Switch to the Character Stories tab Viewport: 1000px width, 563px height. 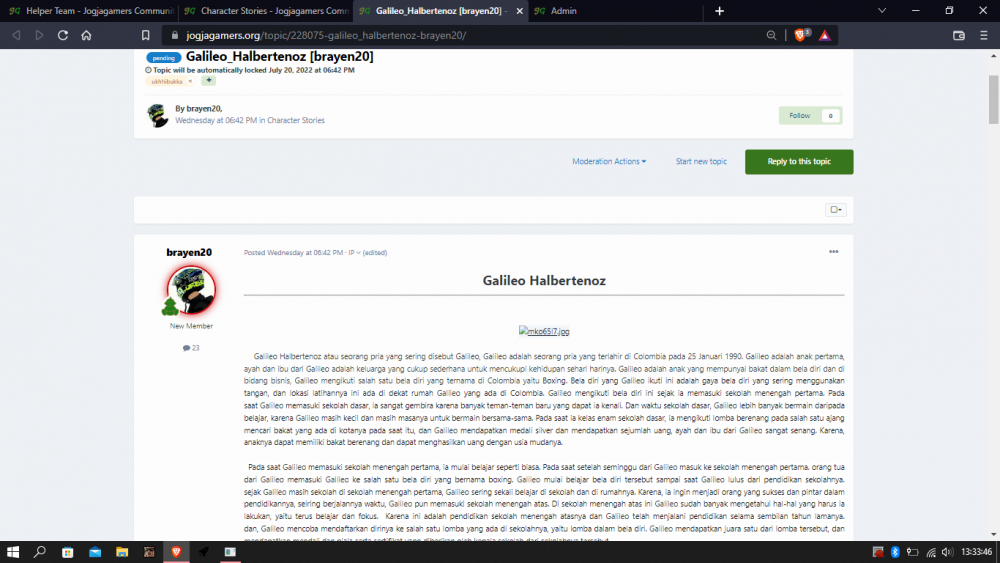pyautogui.click(x=266, y=11)
